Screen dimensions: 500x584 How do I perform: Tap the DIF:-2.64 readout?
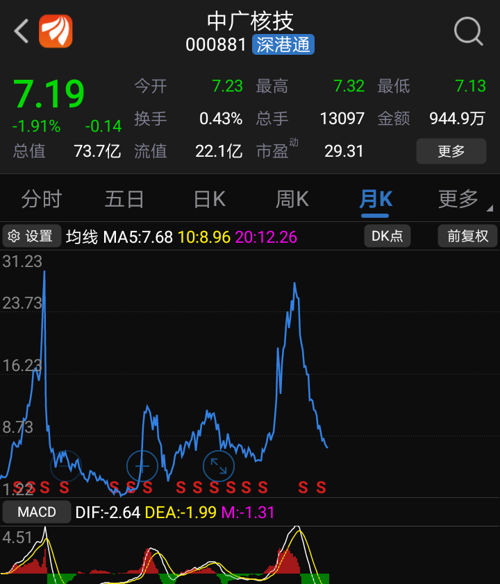[x=108, y=512]
